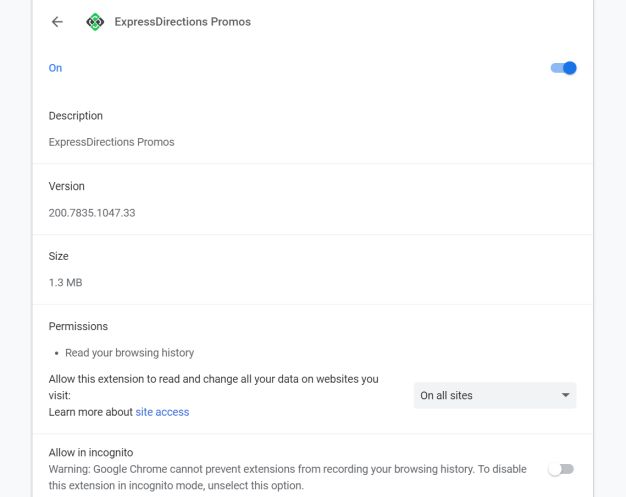Click the 1.3 MB size value
Screen dimensions: 626x497
point(66,283)
